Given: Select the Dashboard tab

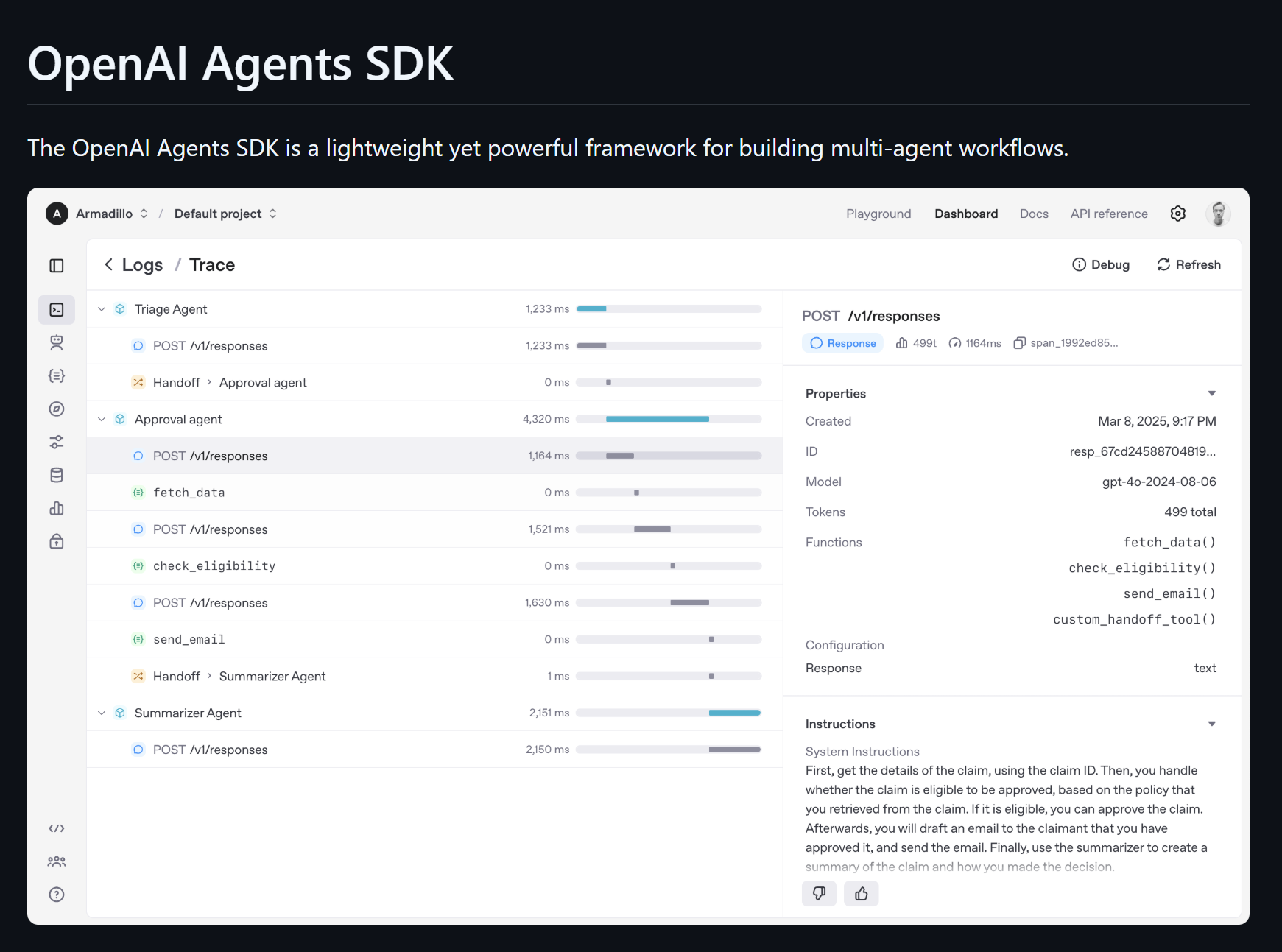Looking at the screenshot, I should click(x=966, y=214).
